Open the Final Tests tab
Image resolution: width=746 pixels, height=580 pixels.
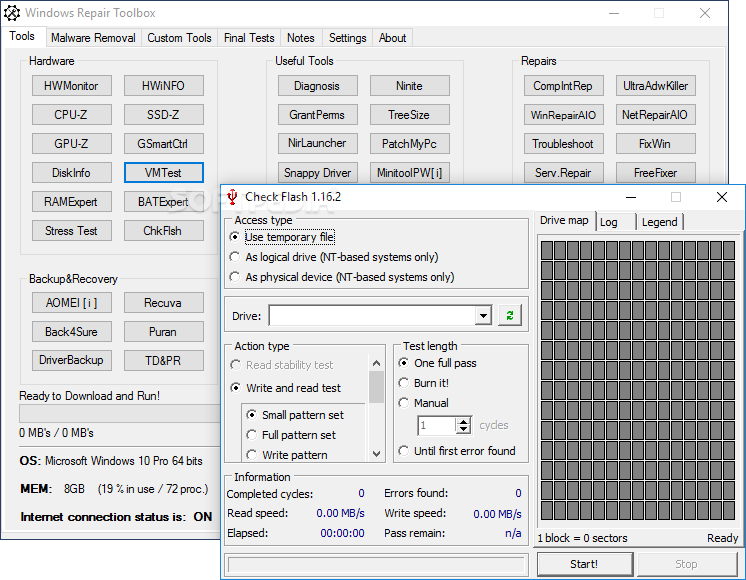pyautogui.click(x=249, y=38)
